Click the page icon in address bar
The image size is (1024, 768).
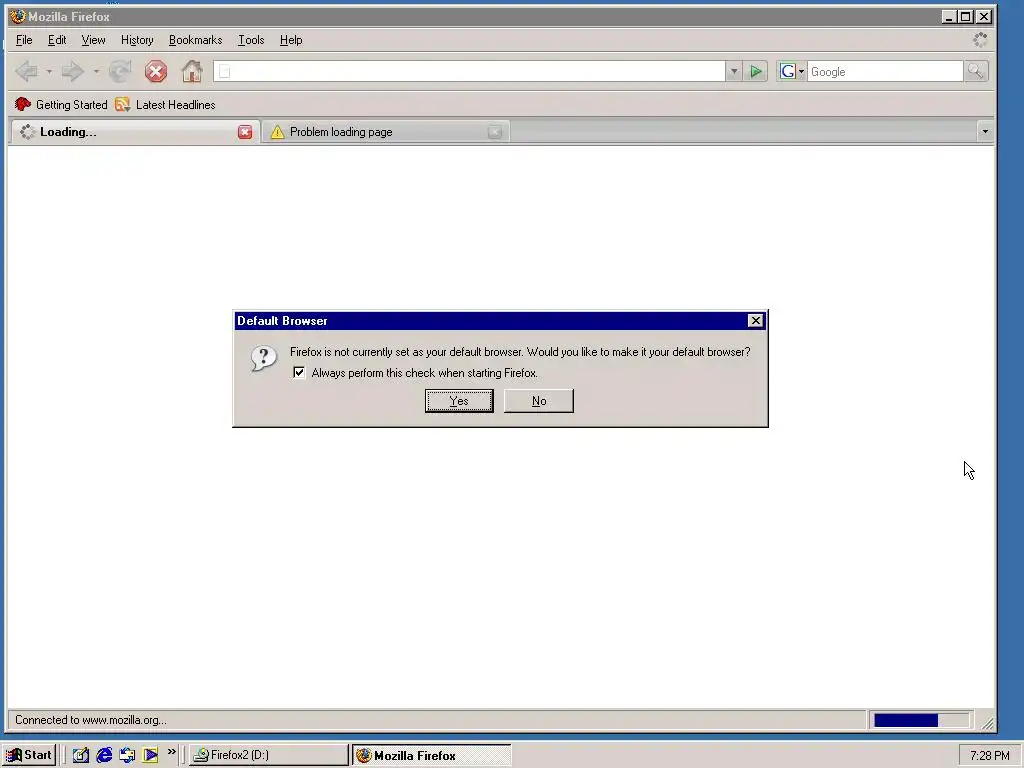(224, 71)
